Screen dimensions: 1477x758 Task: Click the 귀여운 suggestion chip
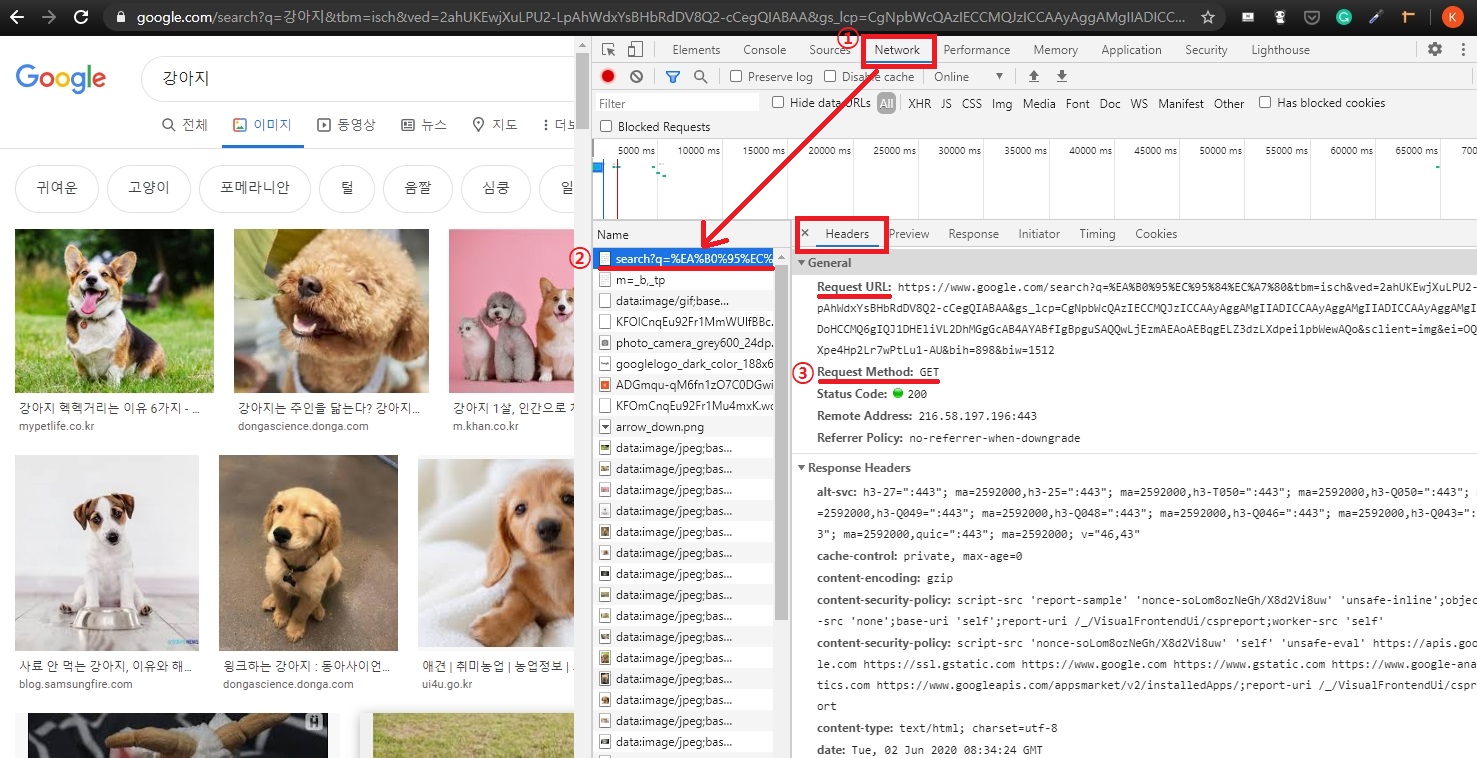56,188
